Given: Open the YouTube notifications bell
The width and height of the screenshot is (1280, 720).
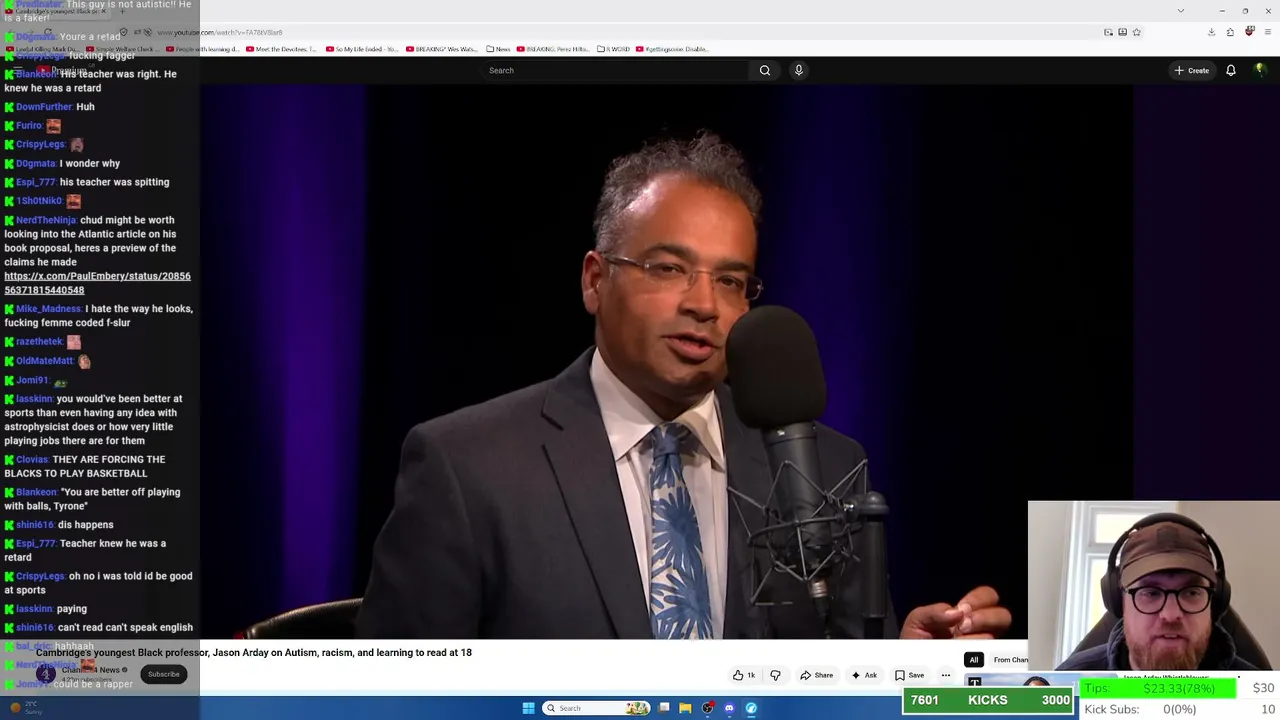Looking at the screenshot, I should pos(1231,70).
